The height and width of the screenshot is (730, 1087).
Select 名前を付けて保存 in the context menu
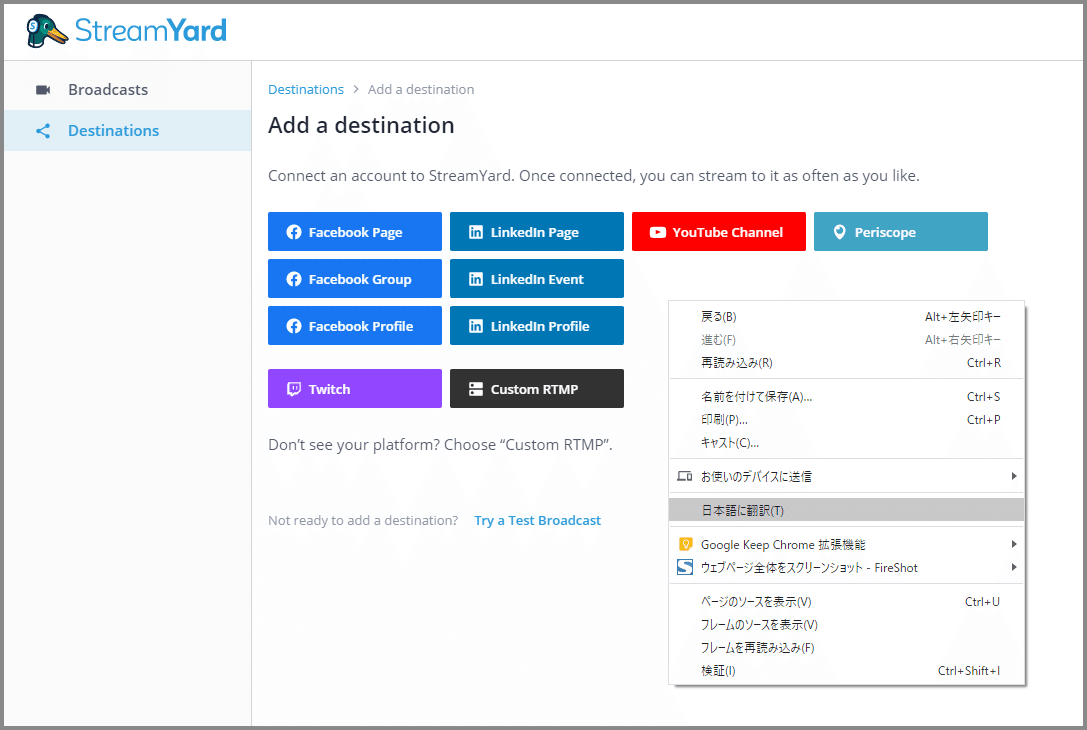point(756,397)
